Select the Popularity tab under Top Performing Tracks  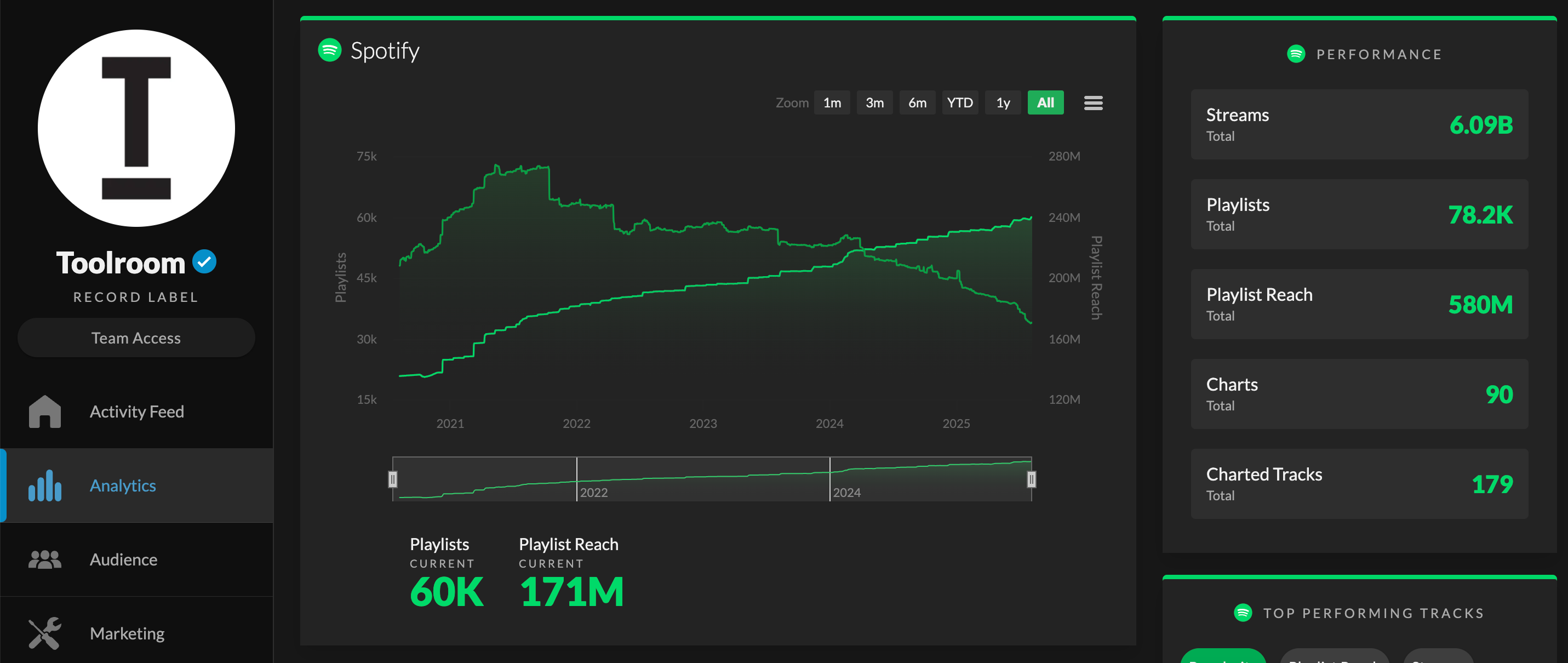tap(1224, 659)
